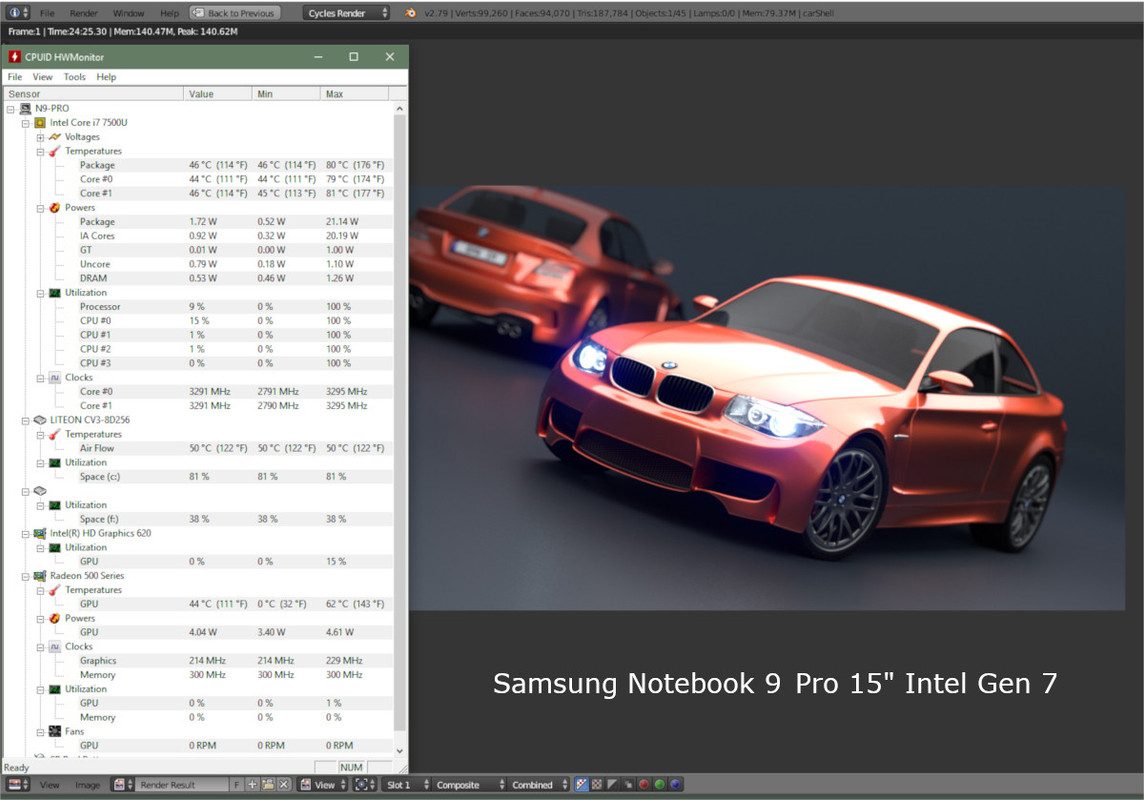Show alpha channel only
Image resolution: width=1144 pixels, height=800 pixels.
[x=613, y=785]
